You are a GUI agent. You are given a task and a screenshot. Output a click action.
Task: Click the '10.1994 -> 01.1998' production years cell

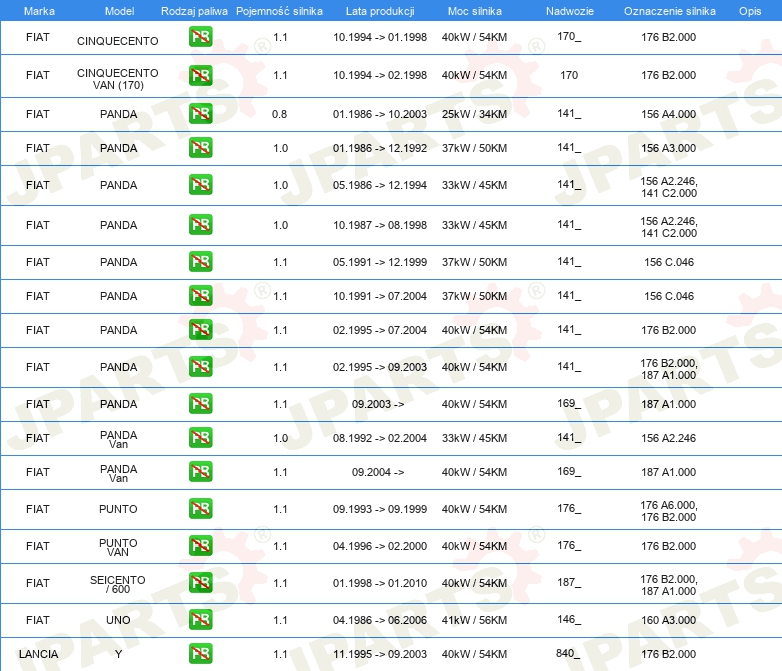[x=380, y=37]
